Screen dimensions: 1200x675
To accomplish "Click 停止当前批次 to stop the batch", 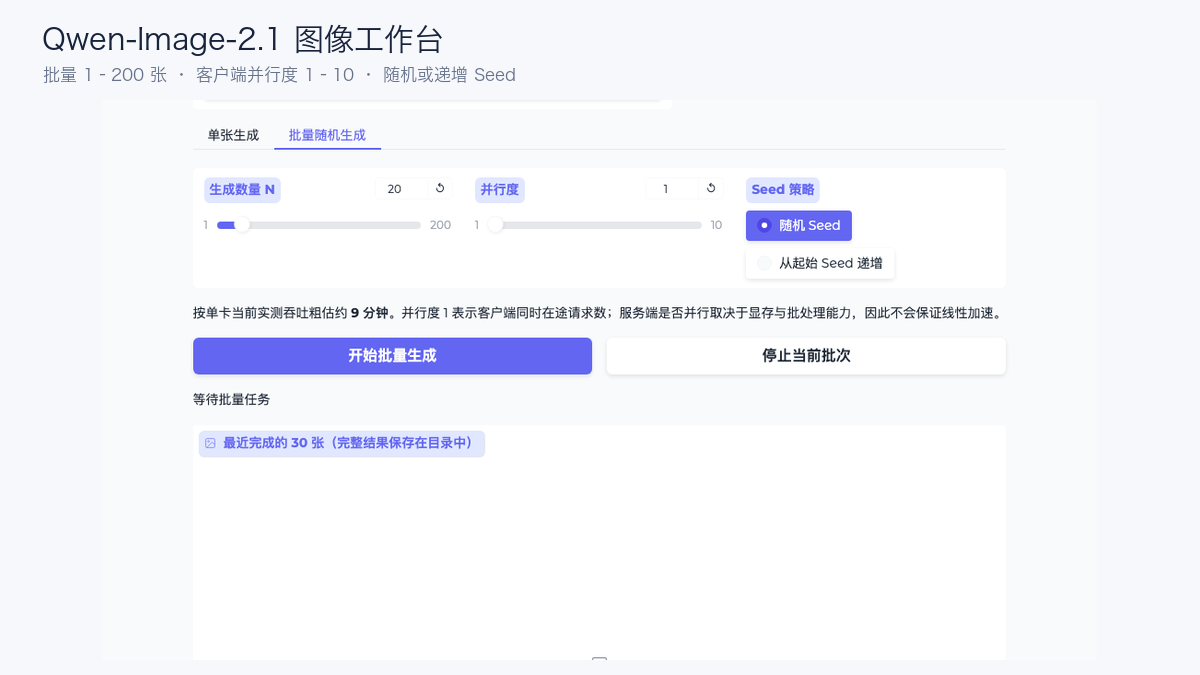I will pos(806,356).
